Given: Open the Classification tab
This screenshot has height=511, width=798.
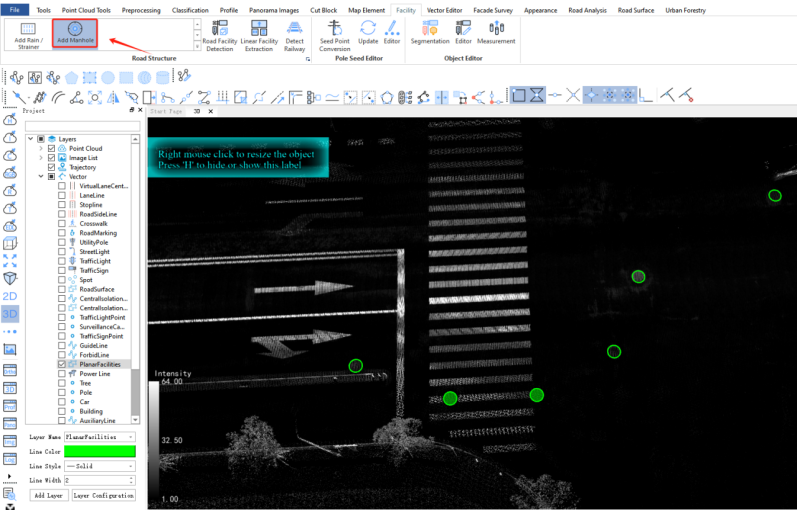Looking at the screenshot, I should 190,10.
